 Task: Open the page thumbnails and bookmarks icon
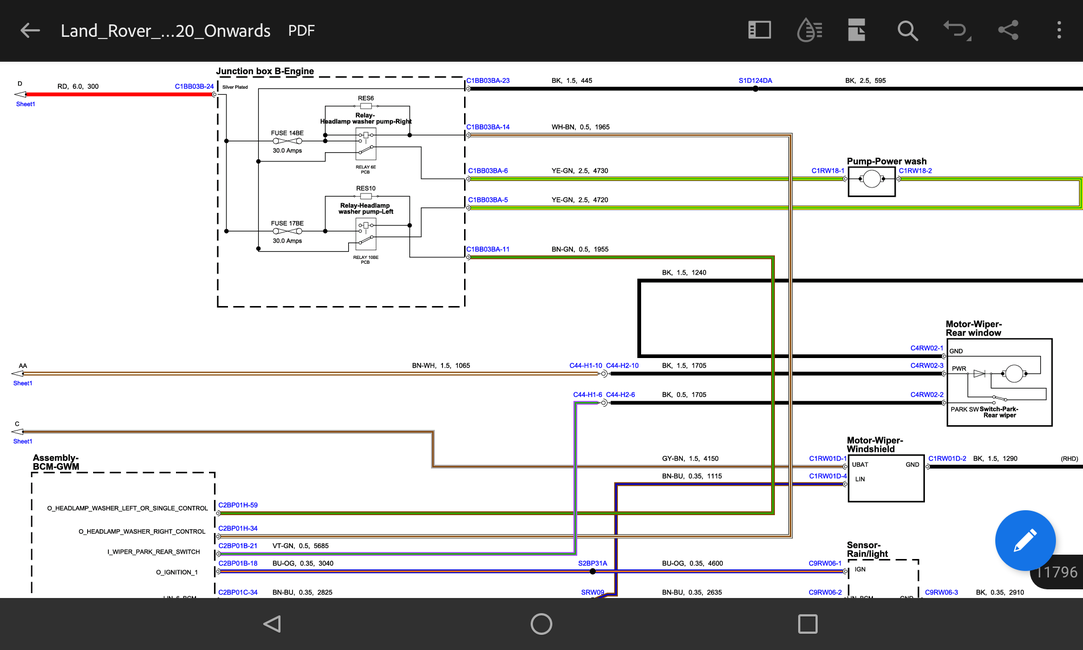point(856,30)
